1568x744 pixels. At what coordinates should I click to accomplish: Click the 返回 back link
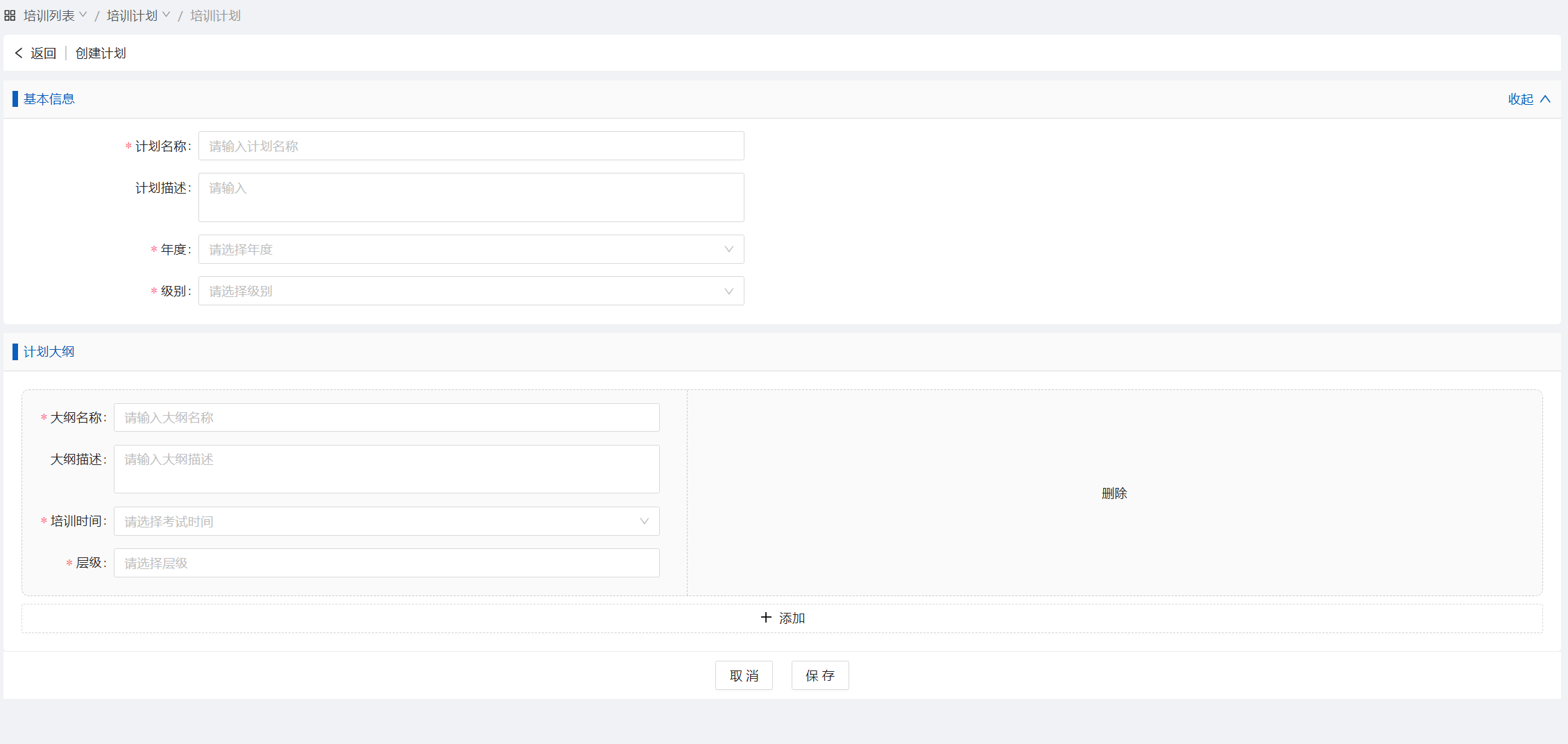point(43,53)
